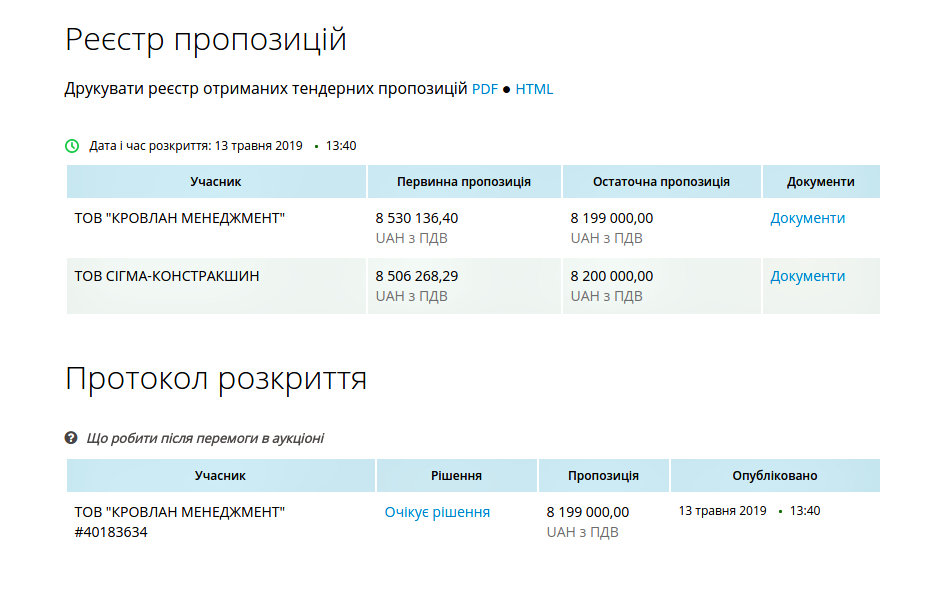The image size is (946, 590).
Task: Click the "Очікує рішення" decision link
Action: (437, 512)
